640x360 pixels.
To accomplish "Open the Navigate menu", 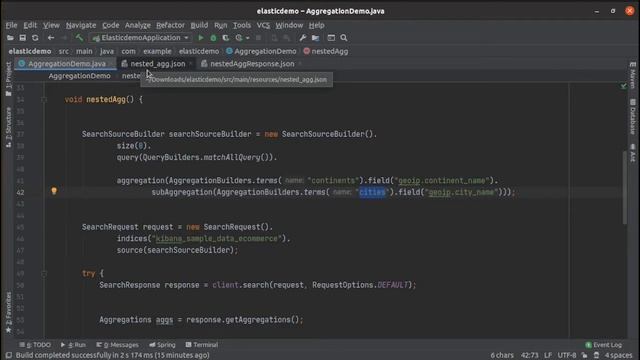I will click(81, 25).
